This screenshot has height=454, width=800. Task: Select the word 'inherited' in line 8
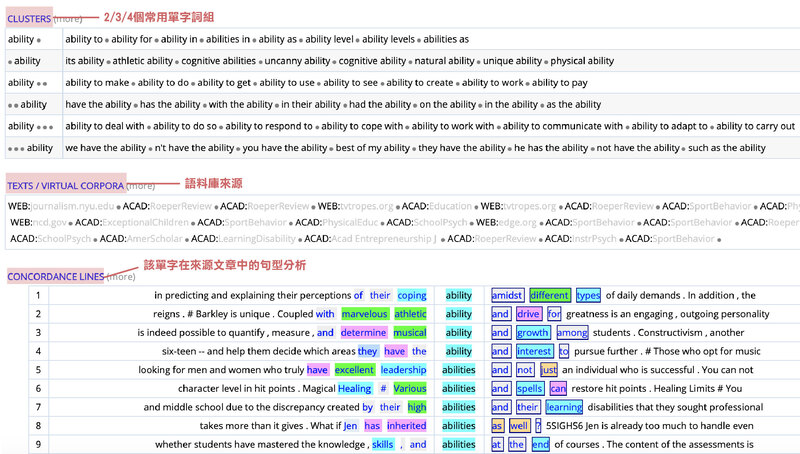tap(407, 426)
